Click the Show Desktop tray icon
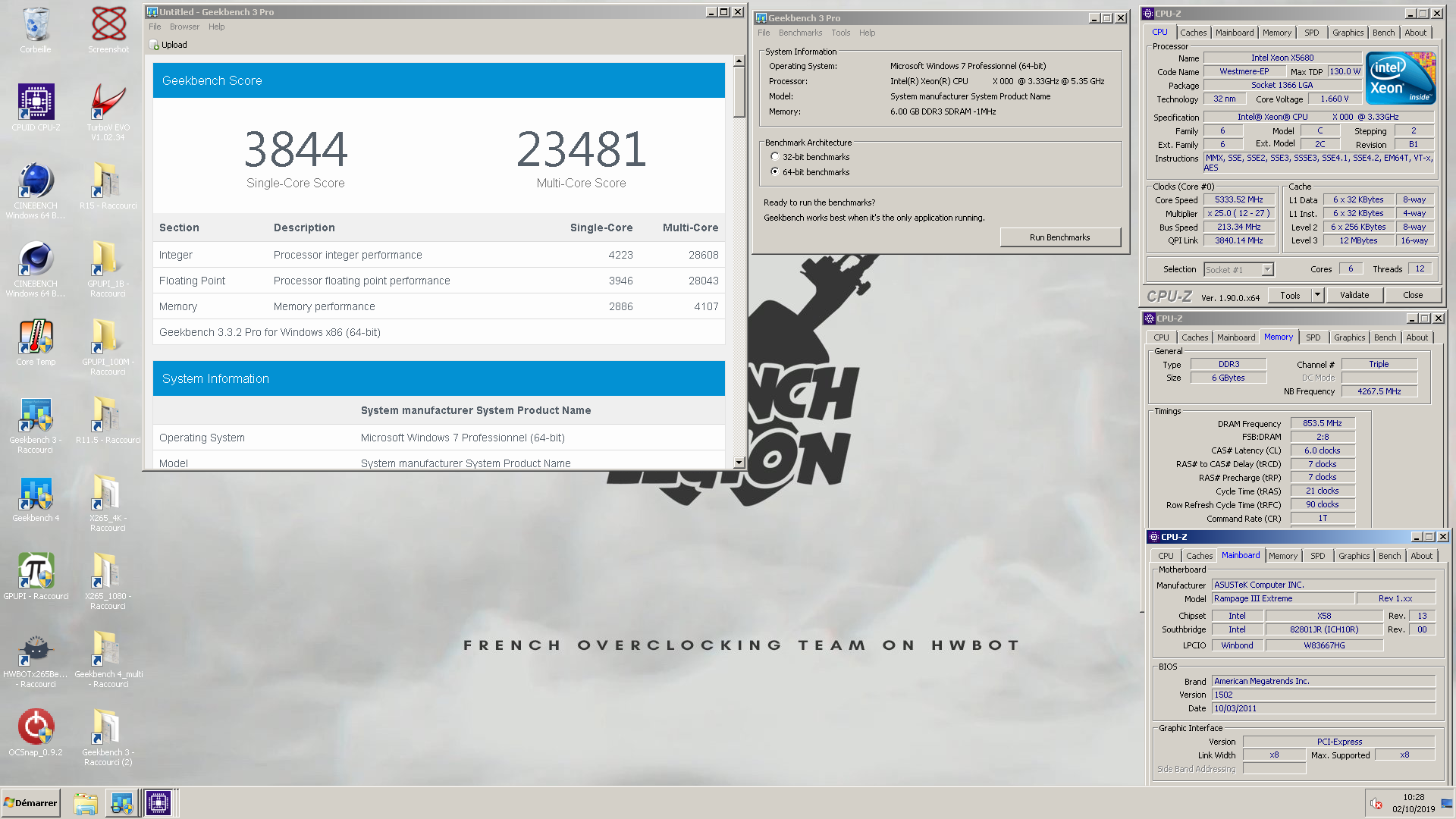Image resolution: width=1456 pixels, height=819 pixels. click(x=1448, y=803)
